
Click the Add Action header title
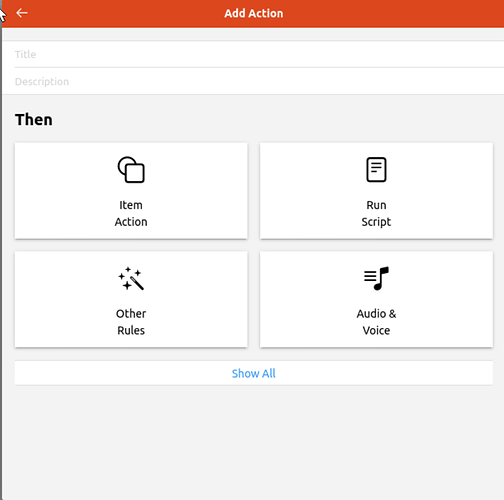tap(254, 13)
